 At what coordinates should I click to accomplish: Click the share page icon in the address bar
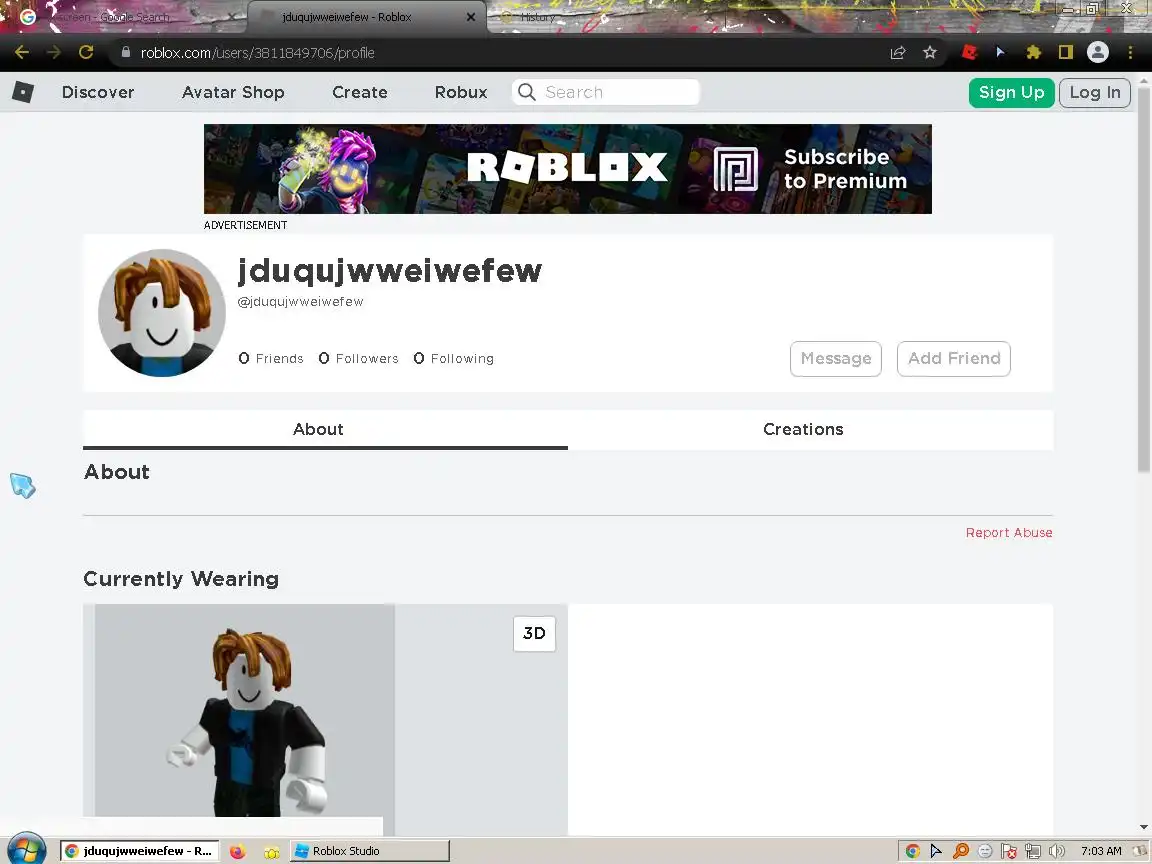(898, 52)
